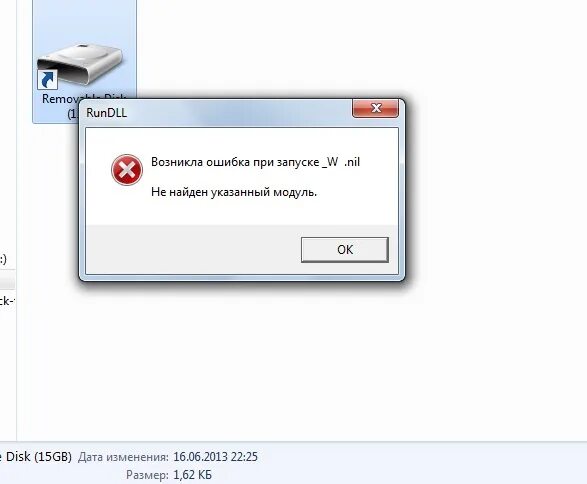The height and width of the screenshot is (484, 587).
Task: Close the RunDLL error dialog with X
Action: tap(375, 108)
